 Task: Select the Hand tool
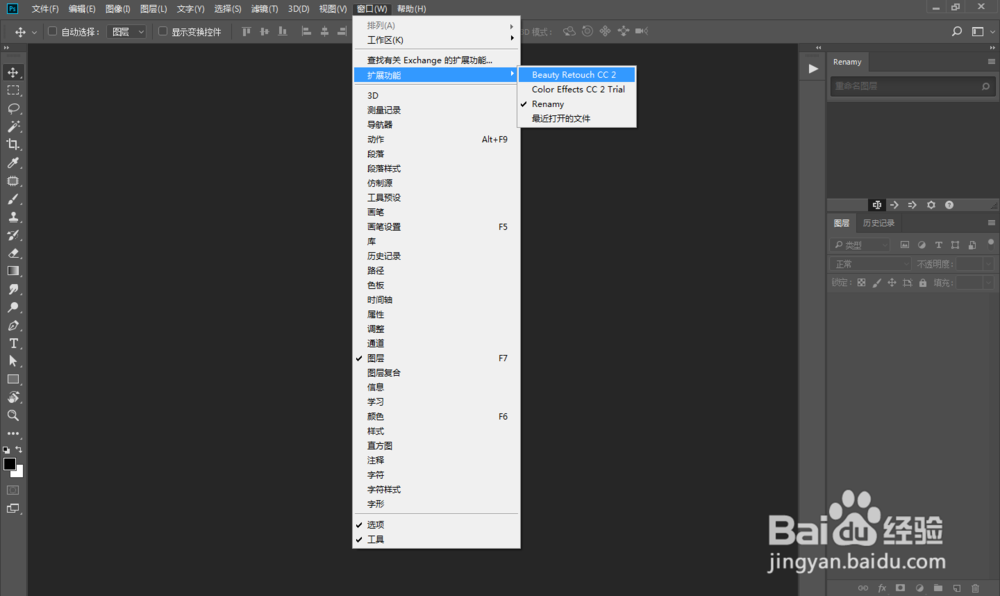(13, 397)
